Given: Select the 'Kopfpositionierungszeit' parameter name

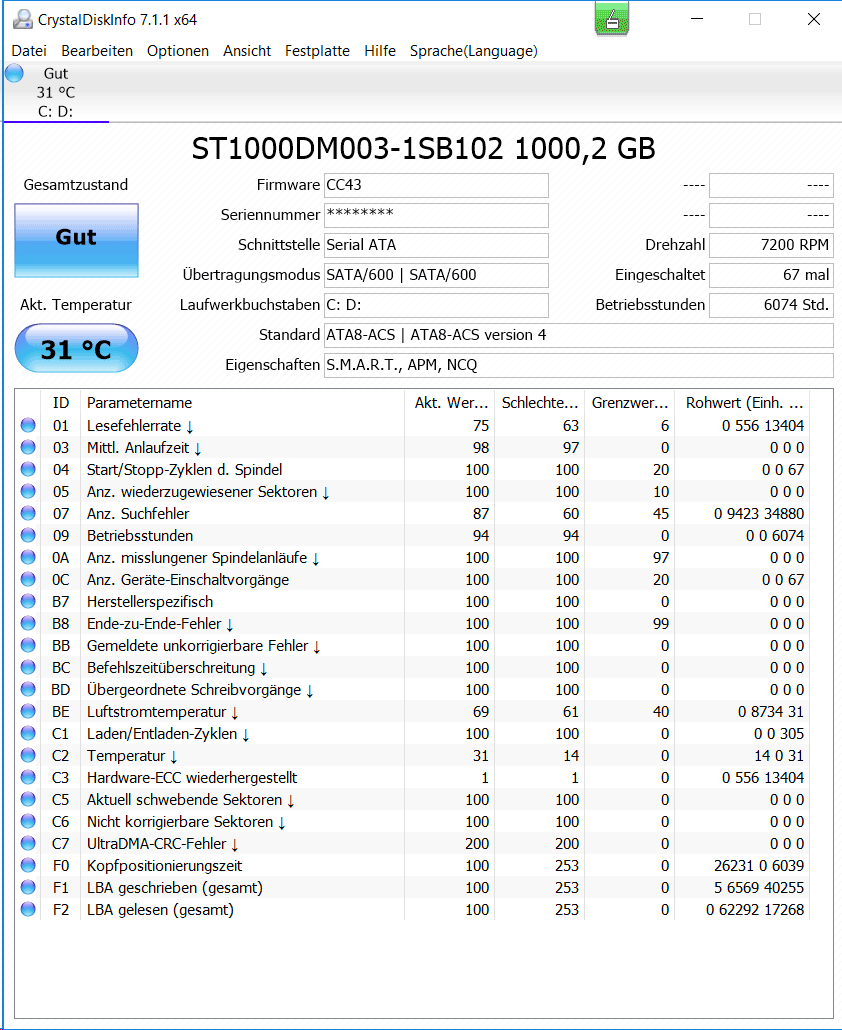Looking at the screenshot, I should tap(164, 866).
